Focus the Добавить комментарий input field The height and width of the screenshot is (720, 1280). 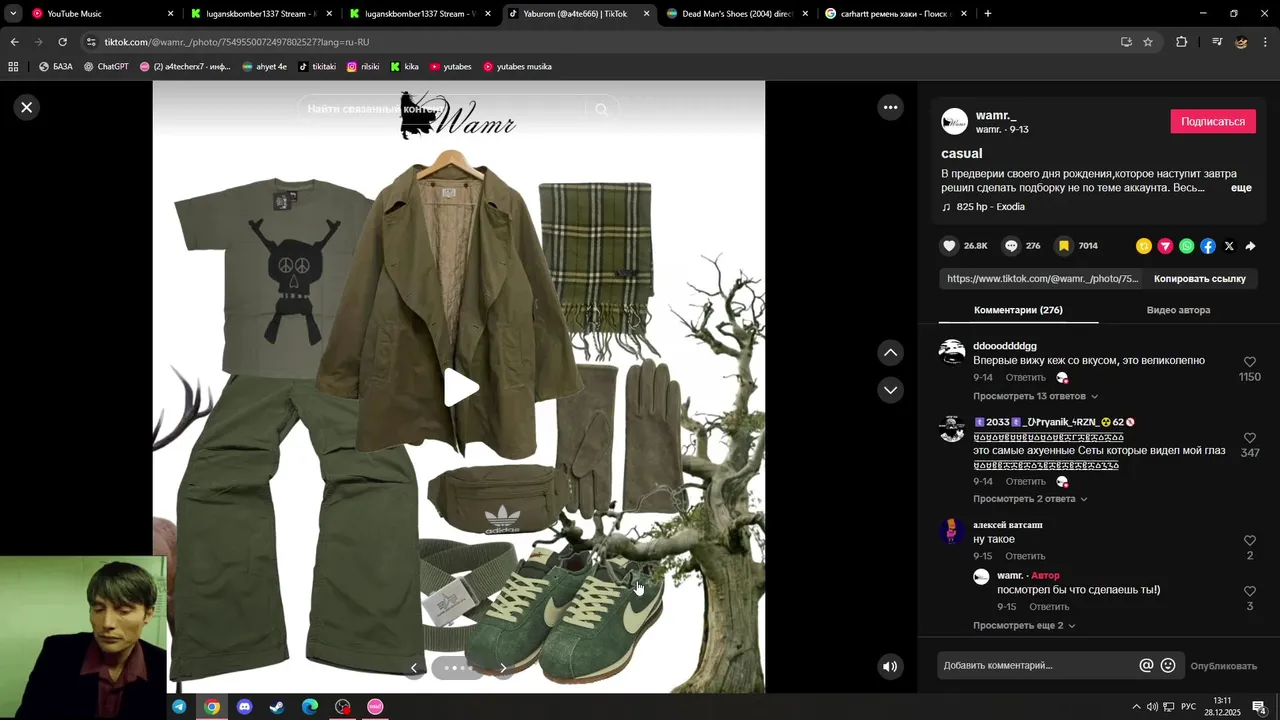pyautogui.click(x=1036, y=666)
